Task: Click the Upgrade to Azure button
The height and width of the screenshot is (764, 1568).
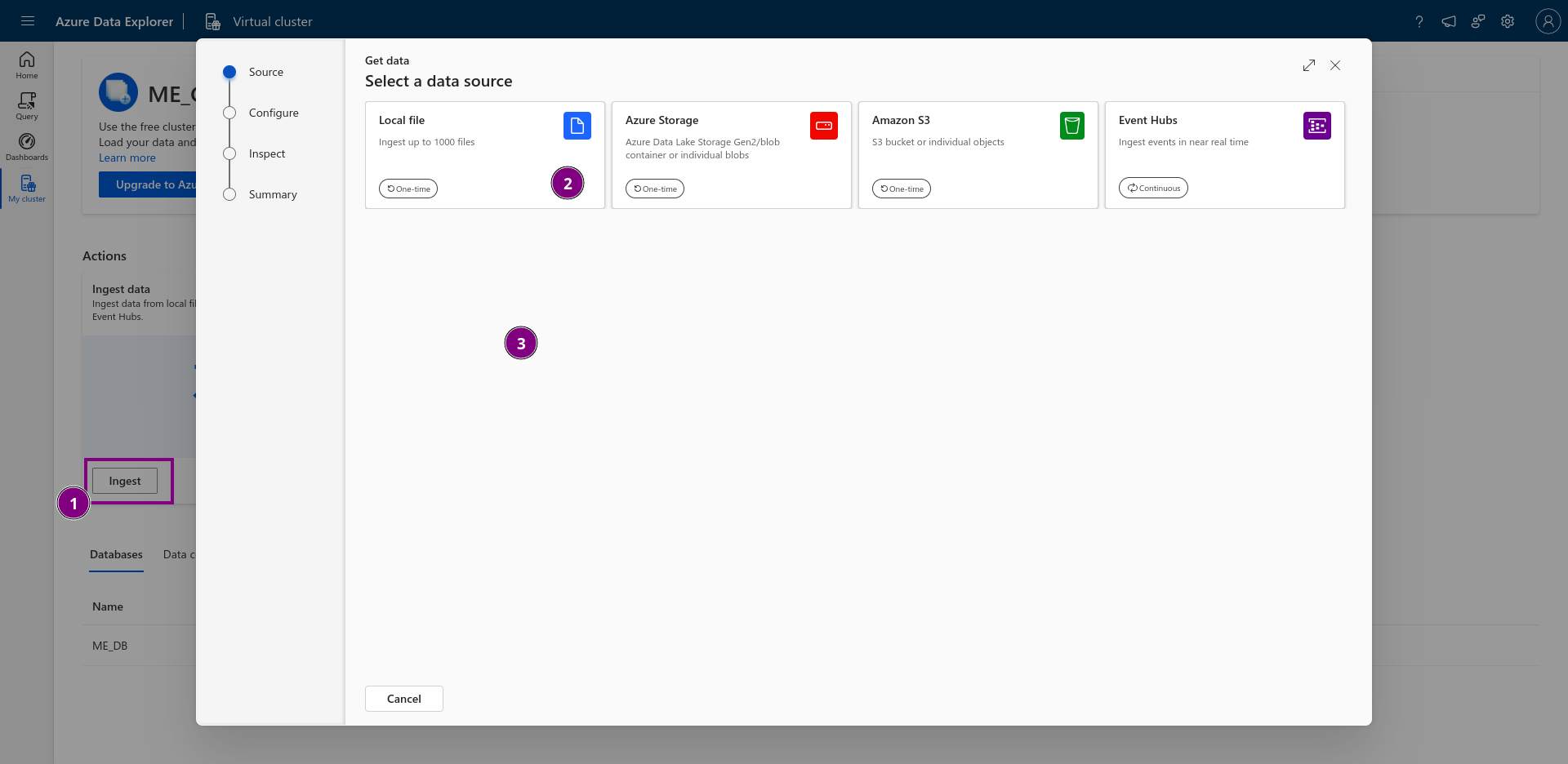Action: (x=148, y=184)
